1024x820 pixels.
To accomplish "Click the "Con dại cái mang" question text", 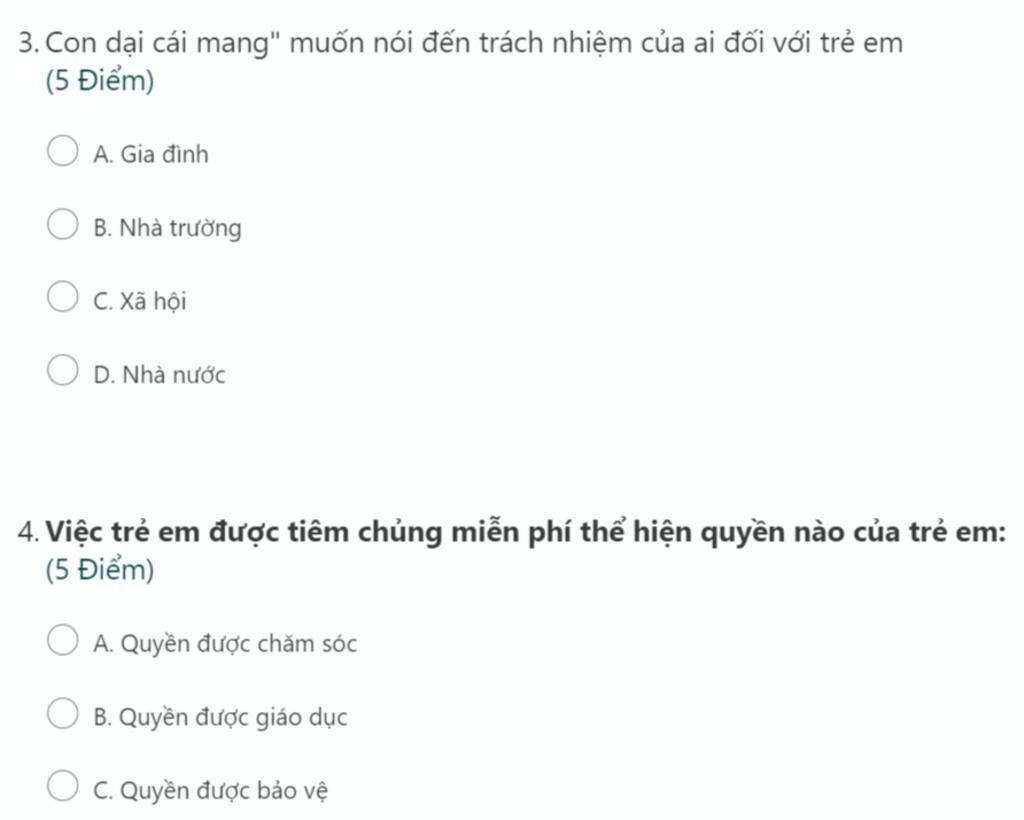I will click(x=474, y=43).
